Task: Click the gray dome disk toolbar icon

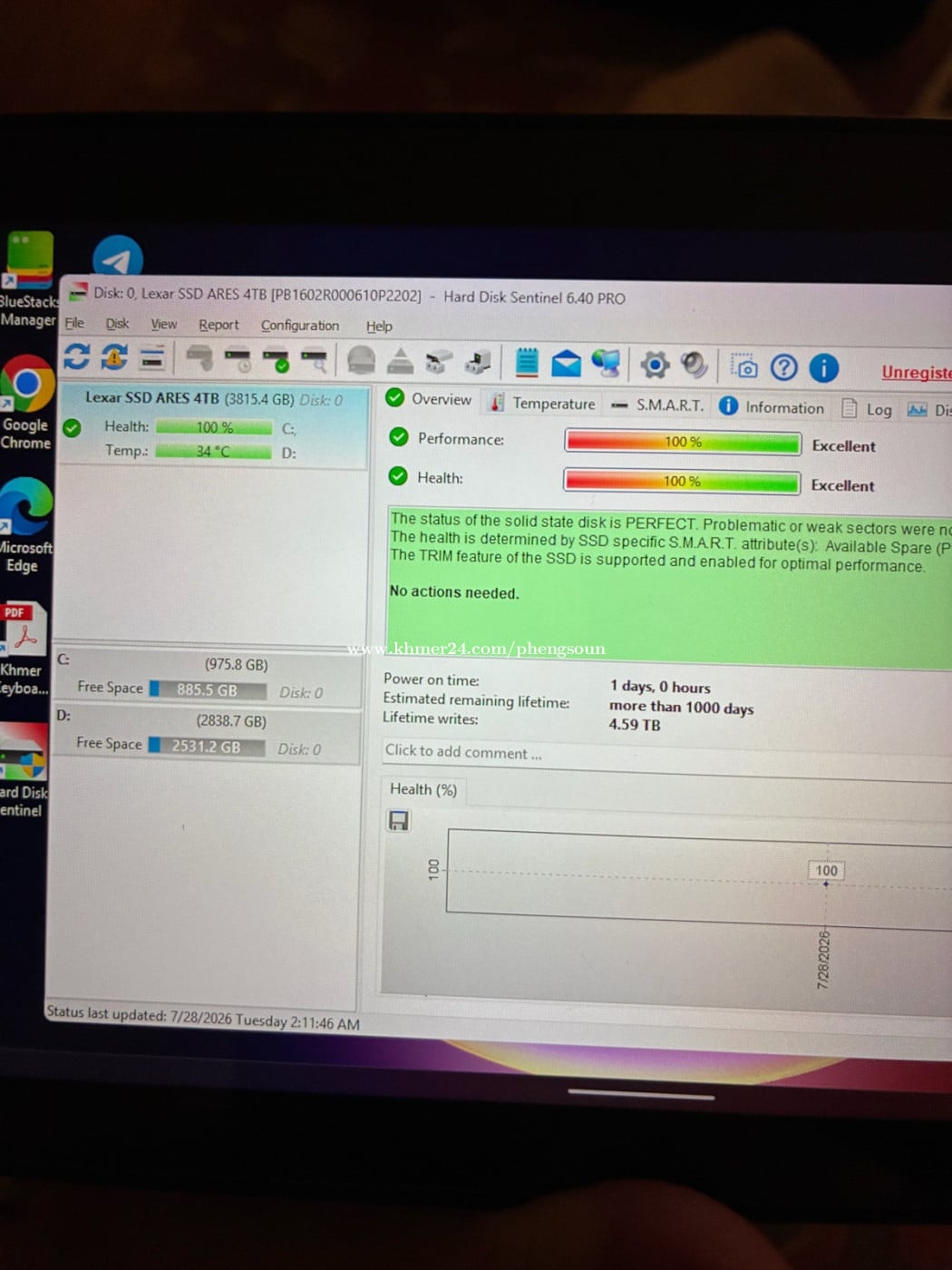Action: [x=362, y=361]
